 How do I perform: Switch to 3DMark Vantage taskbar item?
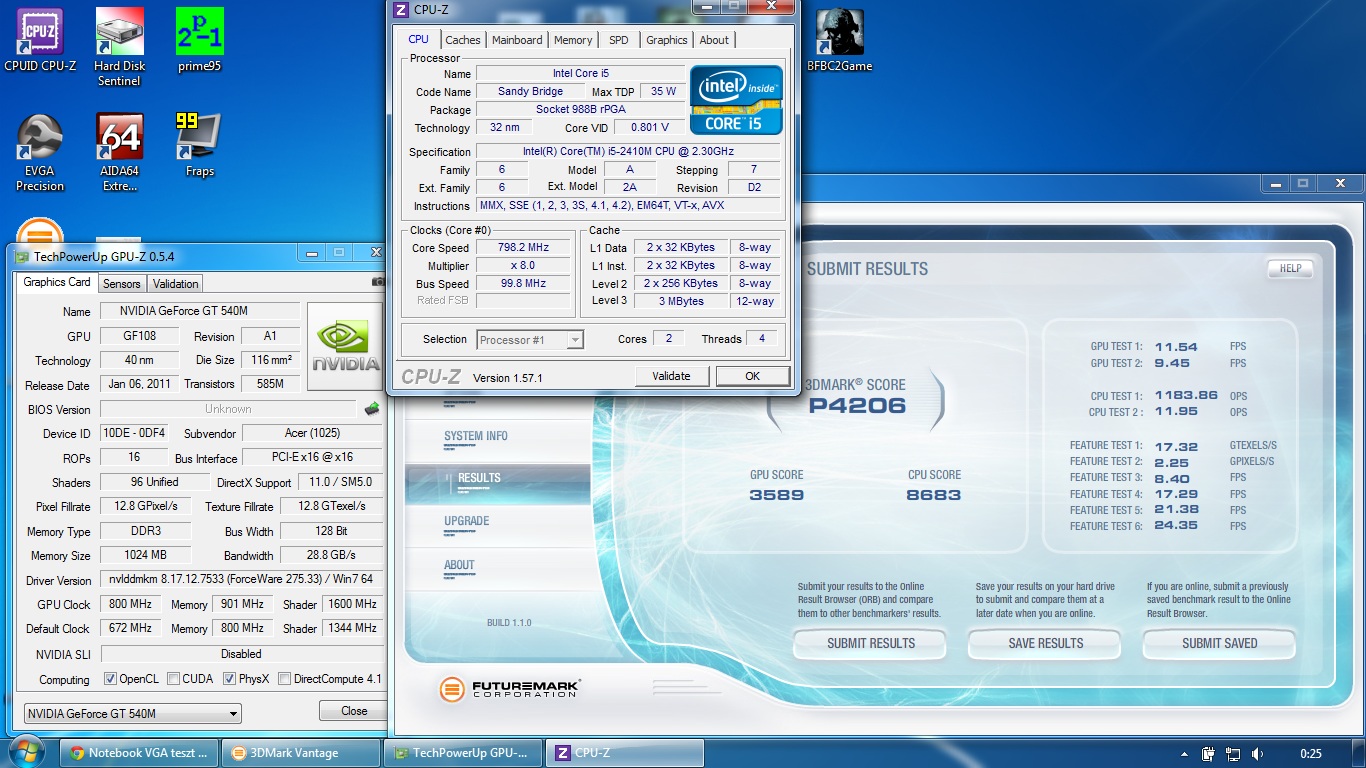(301, 753)
